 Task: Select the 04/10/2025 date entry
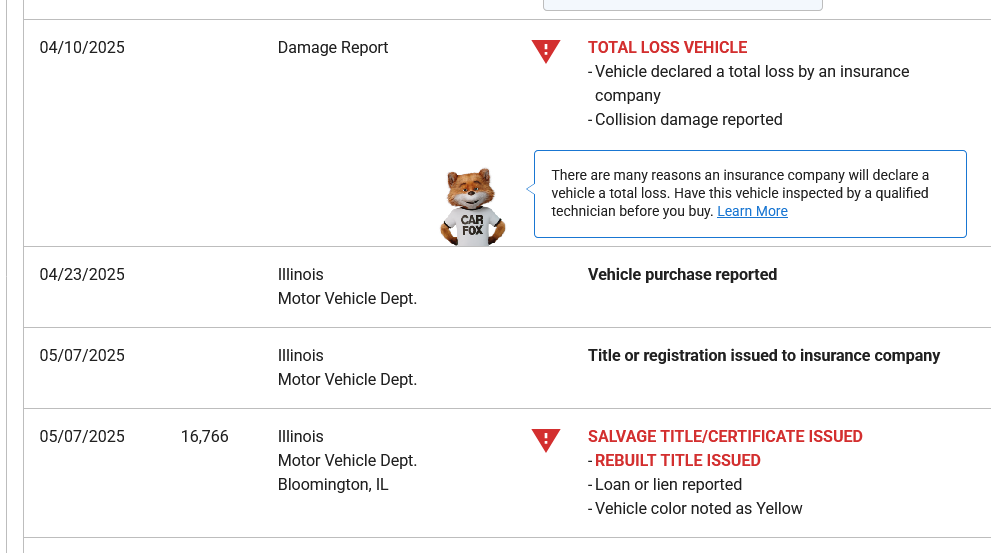click(x=82, y=47)
